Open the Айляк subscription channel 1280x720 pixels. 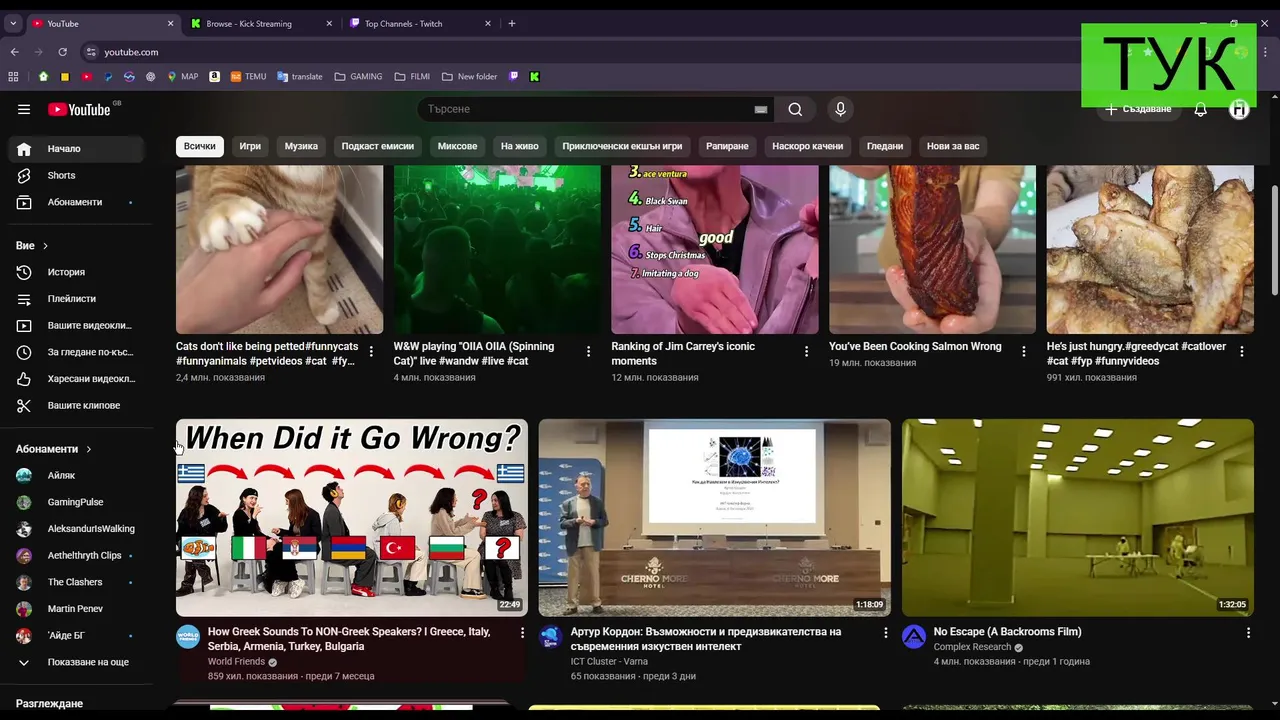pyautogui.click(x=76, y=475)
